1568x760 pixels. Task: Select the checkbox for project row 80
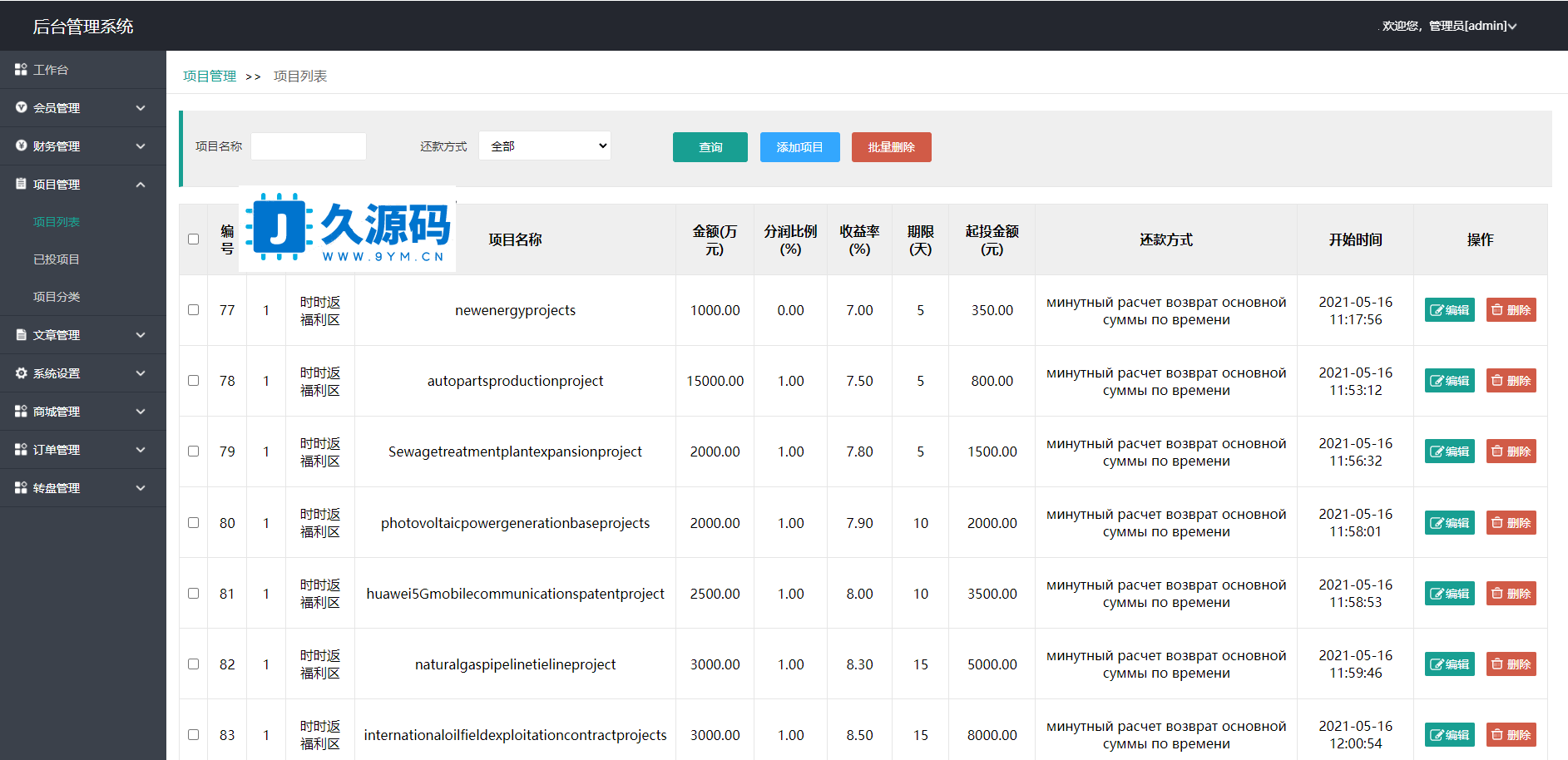coord(193,523)
